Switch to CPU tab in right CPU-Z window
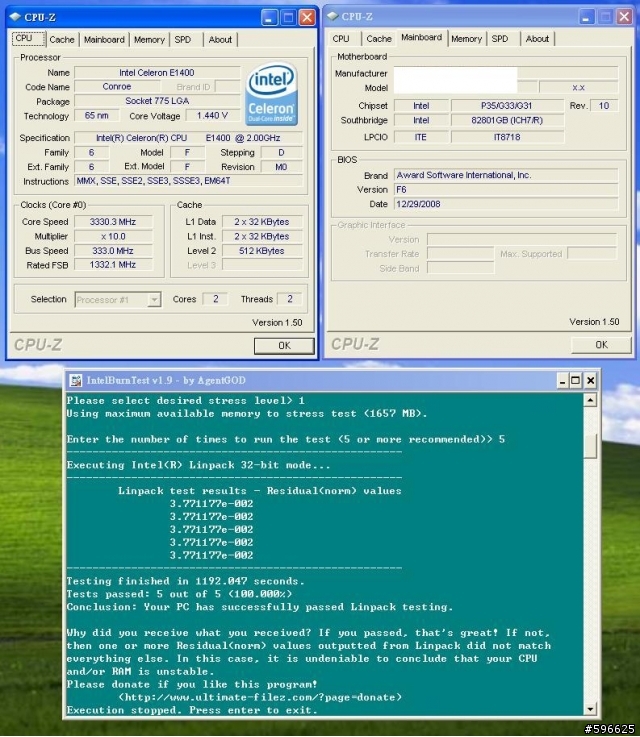The image size is (640, 737). [x=341, y=39]
